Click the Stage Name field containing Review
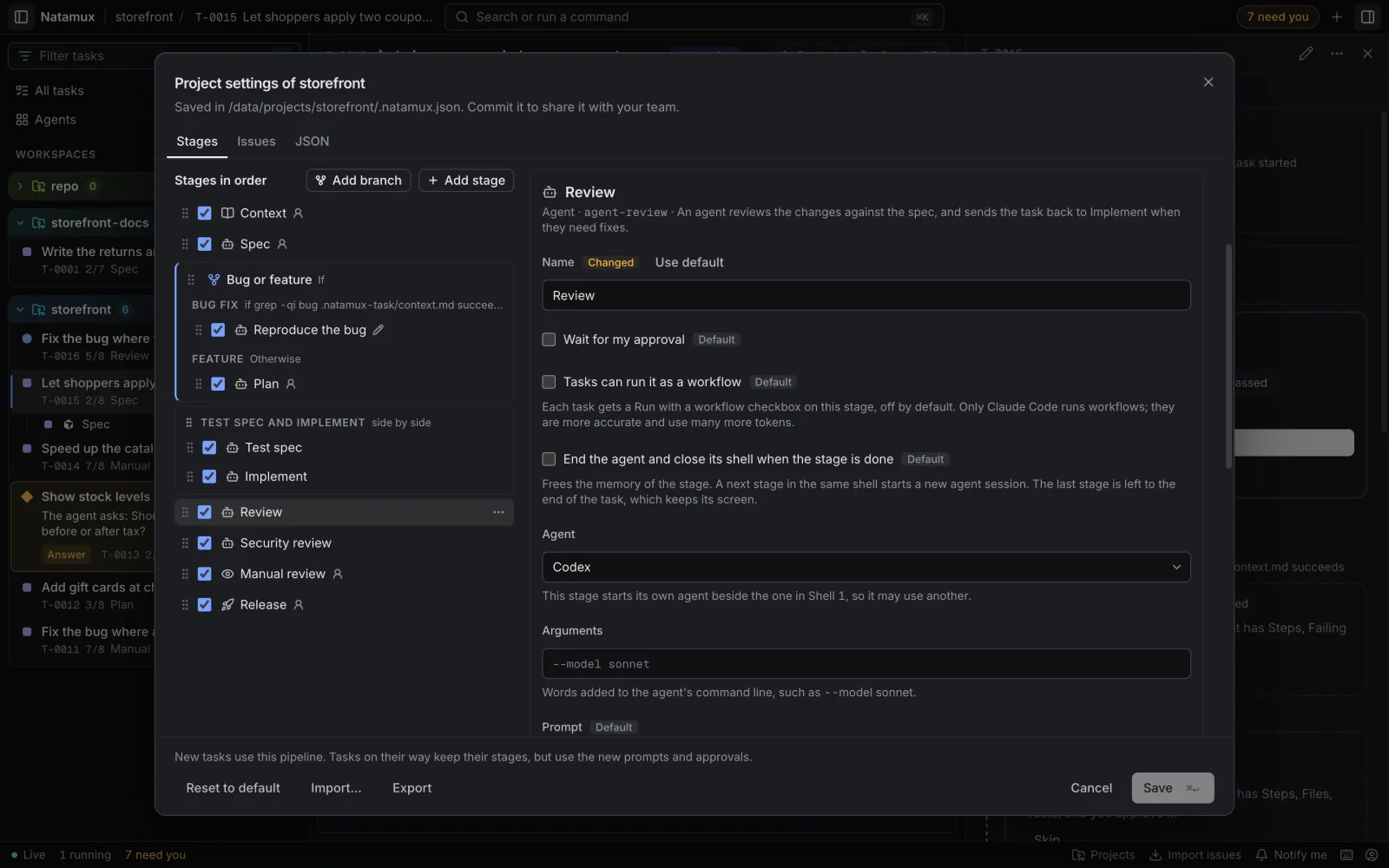Image resolution: width=1389 pixels, height=868 pixels. pos(866,295)
